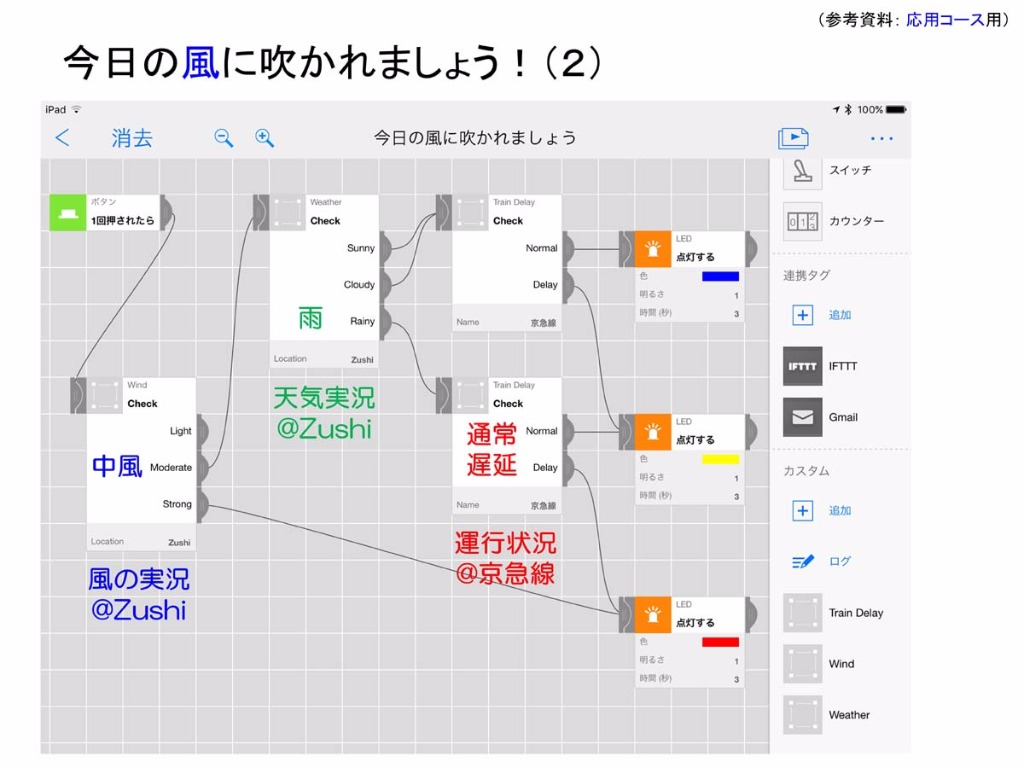Select the red LED node's orange icon
Screen dimensions: 1024x768
click(652, 615)
